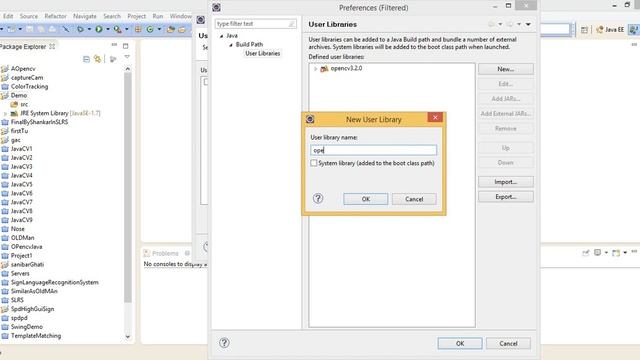Screen dimensions: 640x360
Task: Click the Save icon in Eclipse toolbar
Action: pos(30,29)
